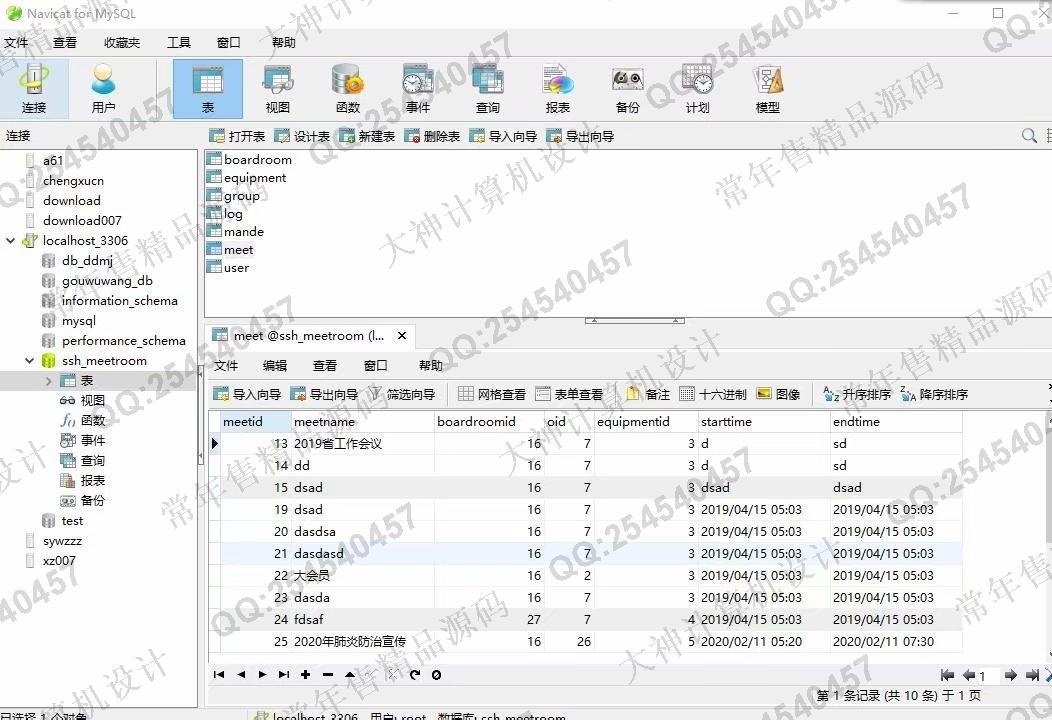Open the 编辑 menu in table viewer
Image resolution: width=1052 pixels, height=720 pixels.
point(274,365)
